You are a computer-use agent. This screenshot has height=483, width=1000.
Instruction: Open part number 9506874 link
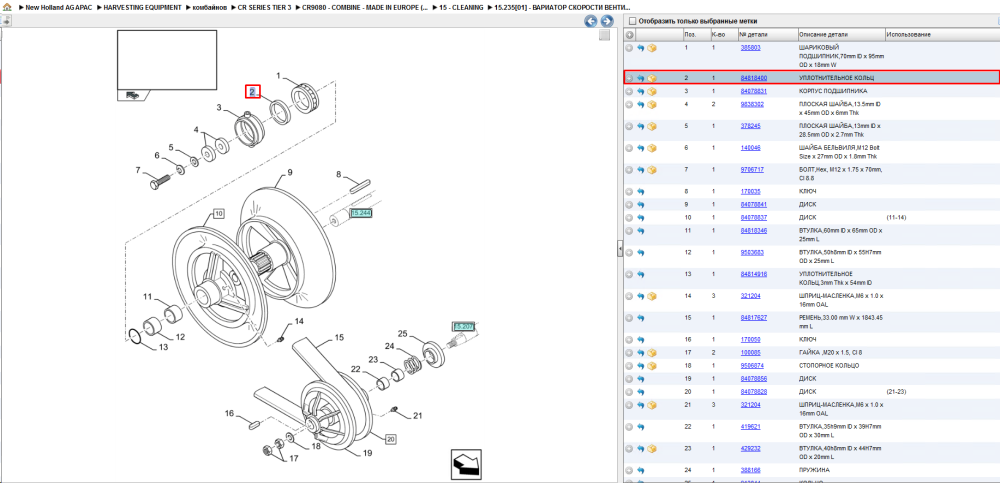coord(752,366)
